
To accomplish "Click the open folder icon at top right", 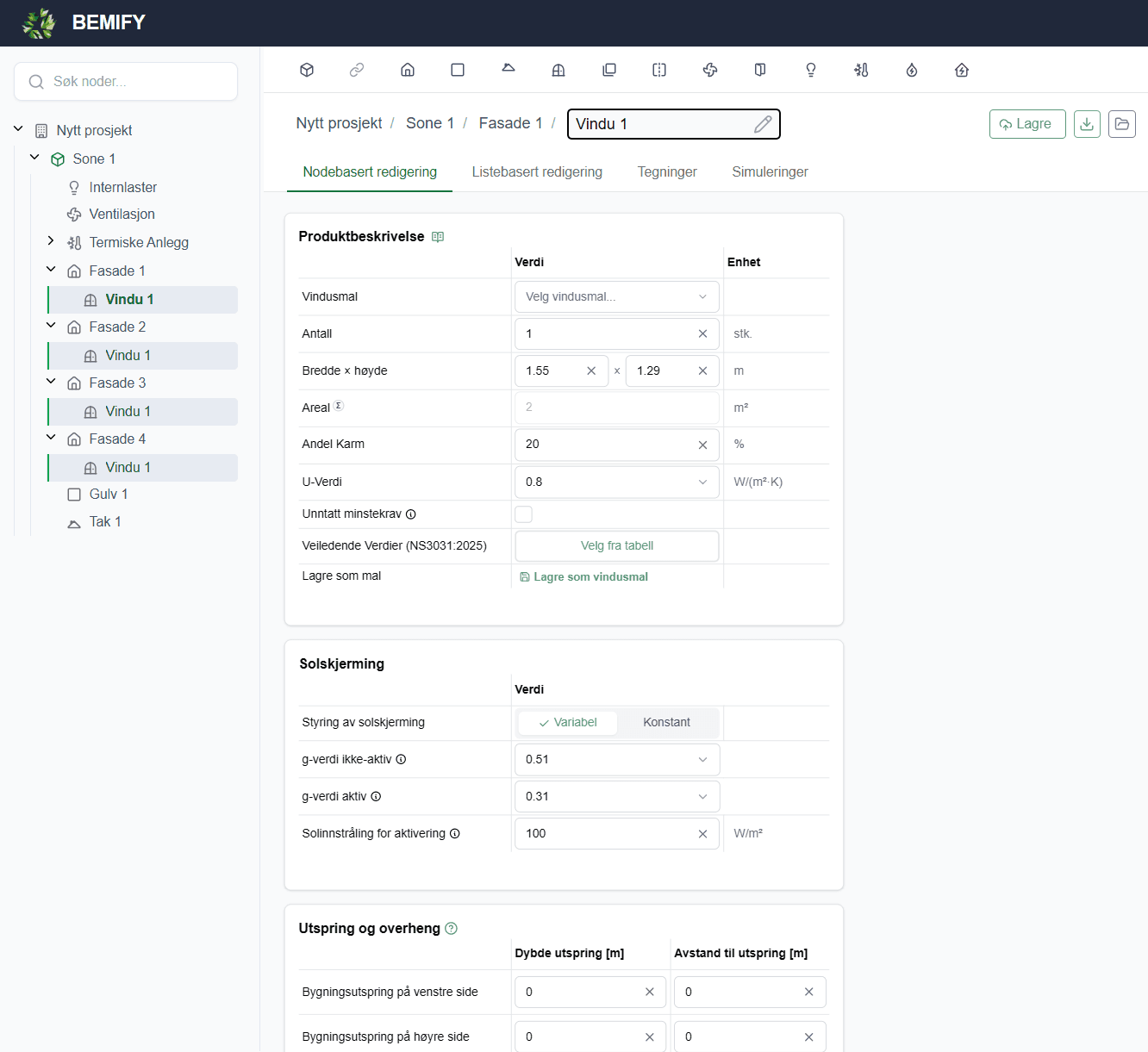I will click(1121, 124).
